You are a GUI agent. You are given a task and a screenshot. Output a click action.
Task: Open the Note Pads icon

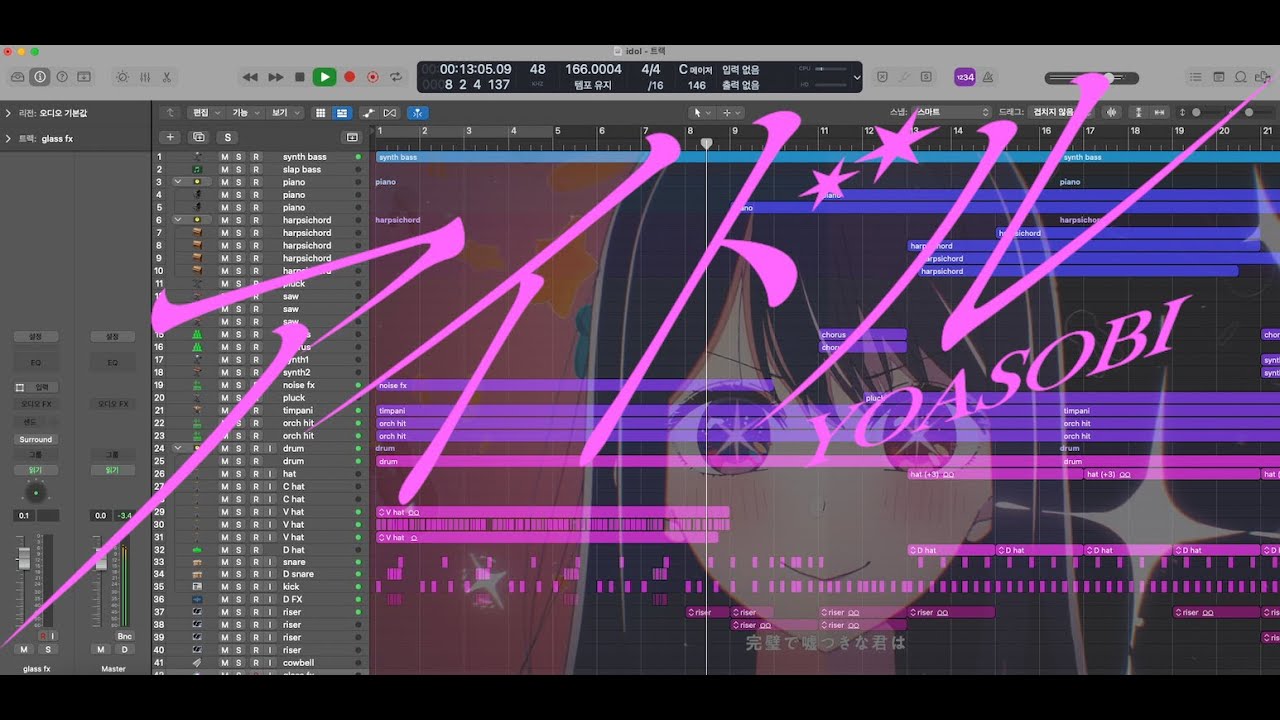point(1219,77)
